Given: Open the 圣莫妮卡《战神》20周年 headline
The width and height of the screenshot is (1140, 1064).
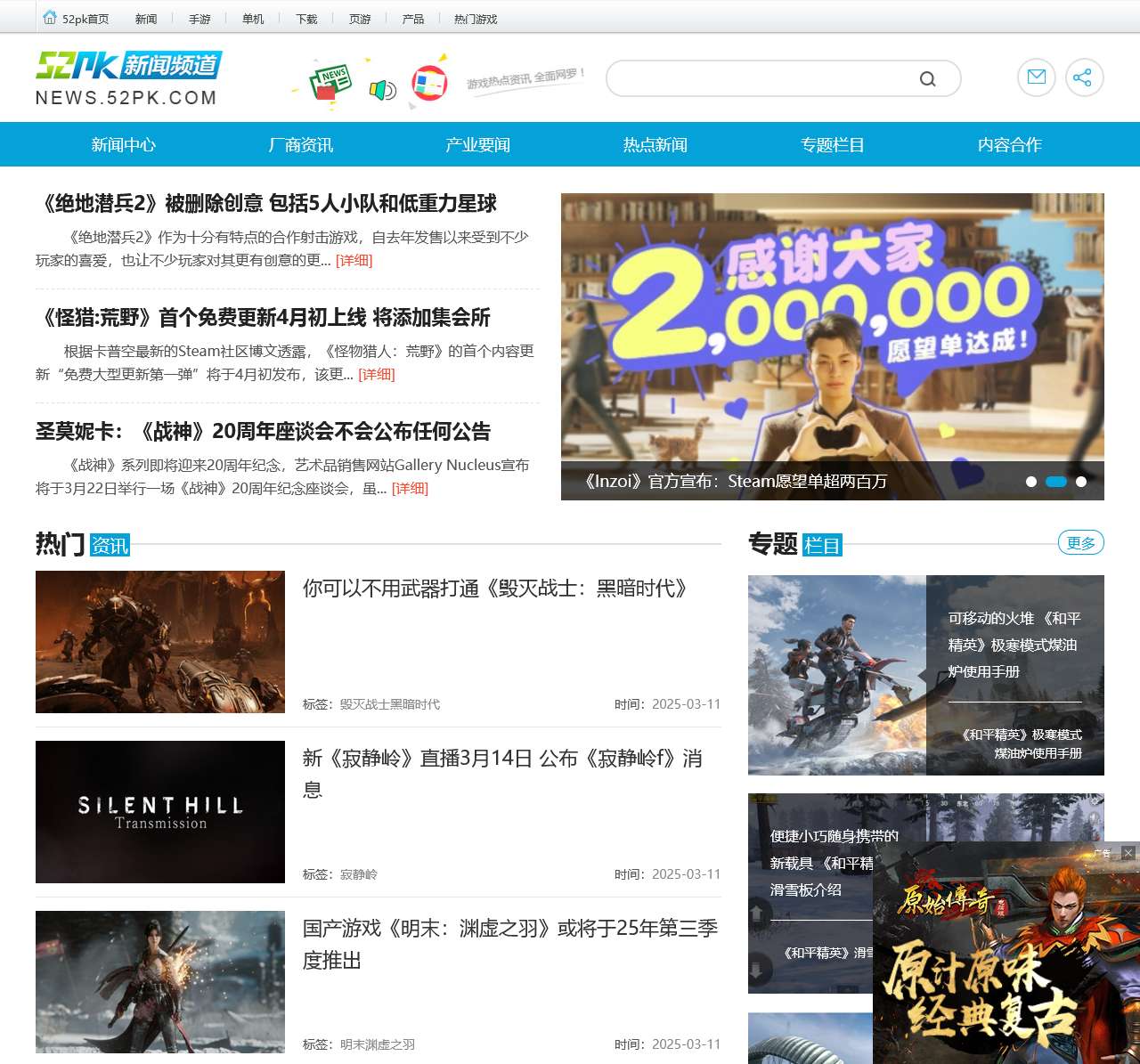Looking at the screenshot, I should [x=264, y=431].
